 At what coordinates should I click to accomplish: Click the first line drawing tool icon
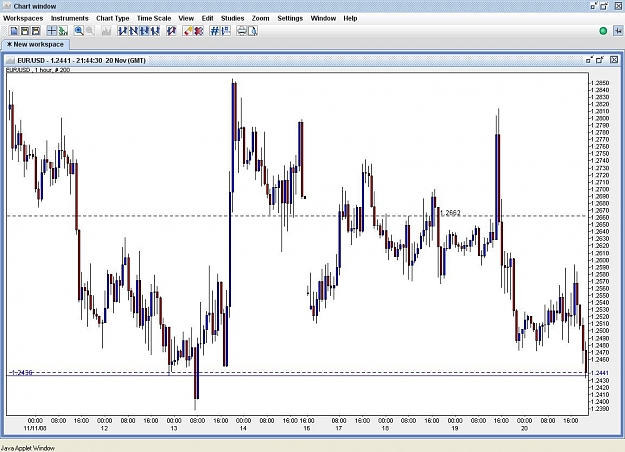(122, 31)
